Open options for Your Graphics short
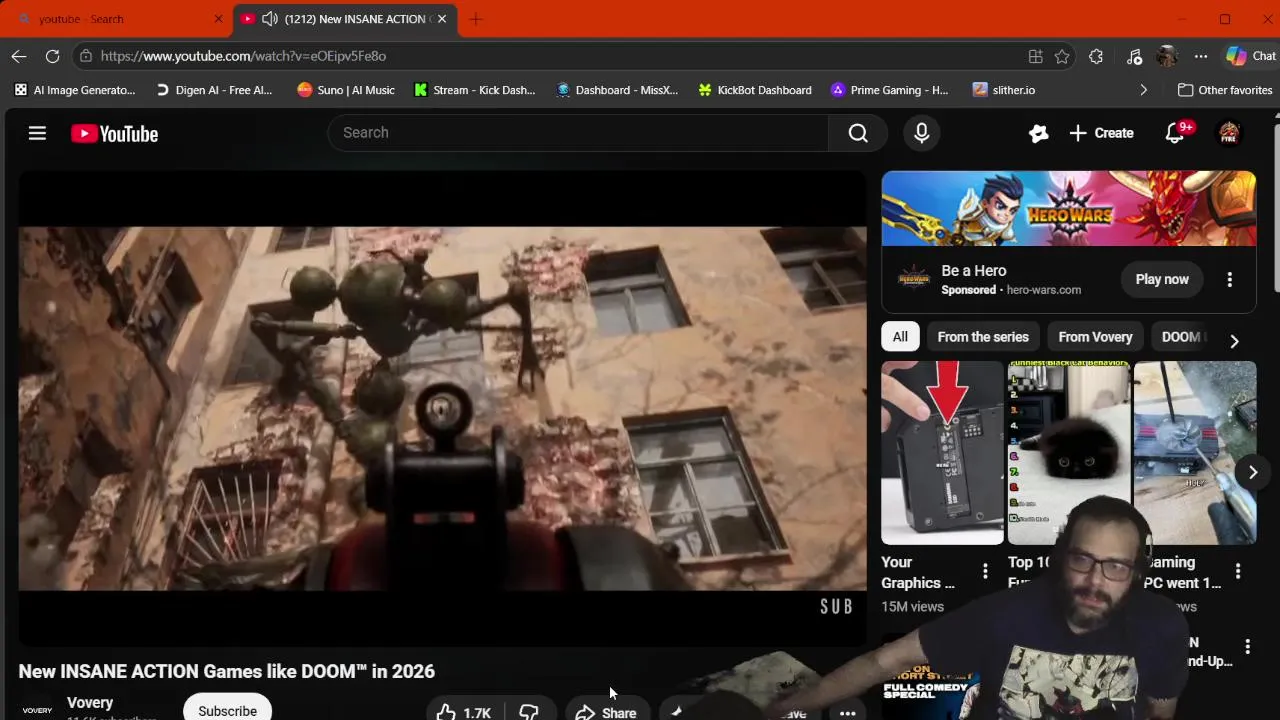 (x=985, y=572)
